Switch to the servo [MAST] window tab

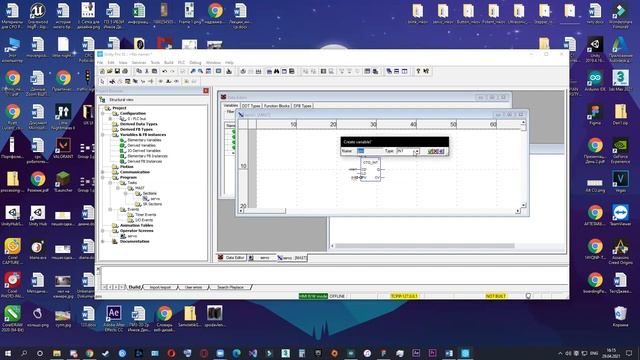pyautogui.click(x=292, y=258)
